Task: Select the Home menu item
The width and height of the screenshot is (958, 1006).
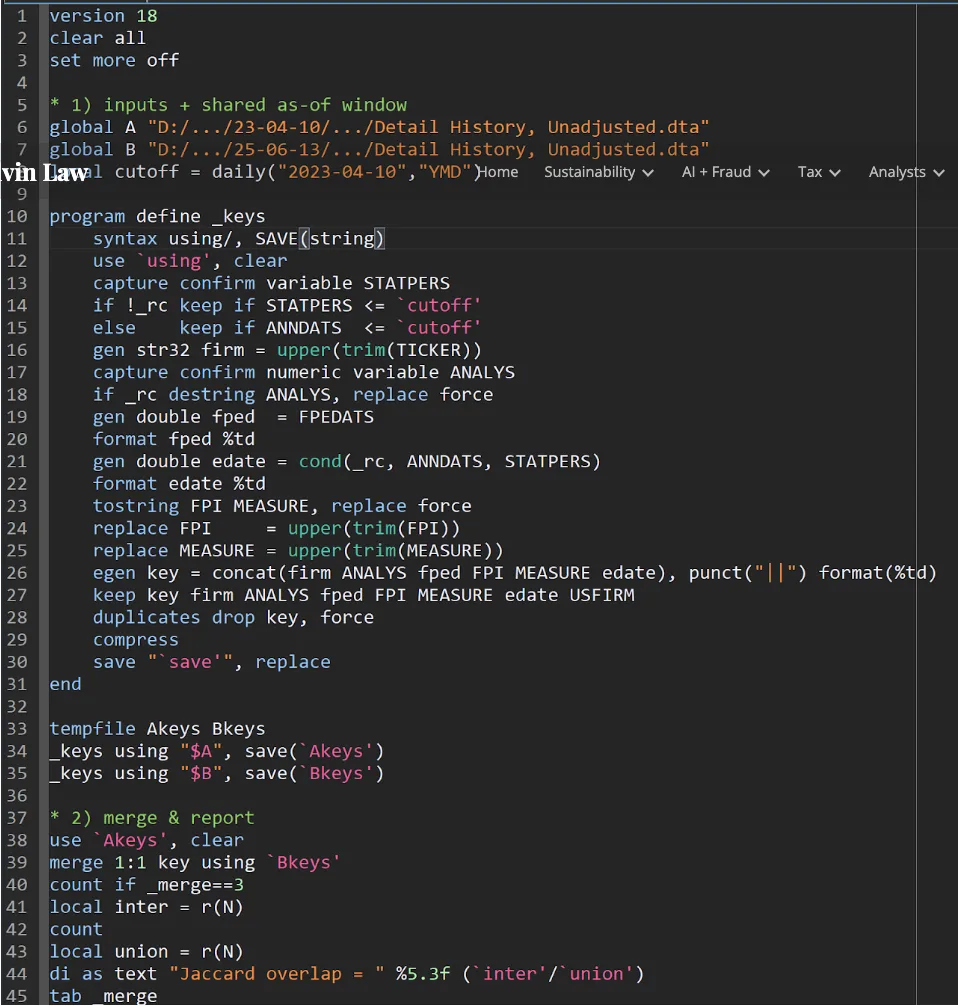Action: (x=497, y=172)
